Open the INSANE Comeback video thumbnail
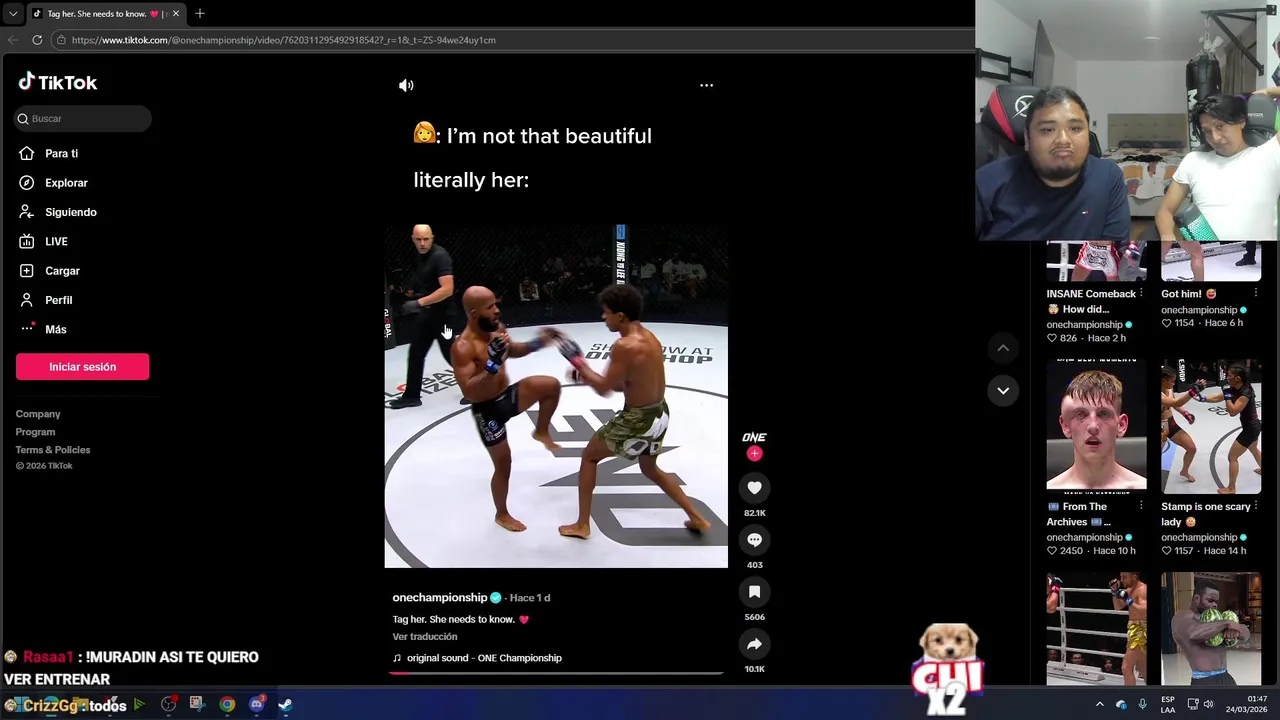This screenshot has height=720, width=1280. point(1096,262)
